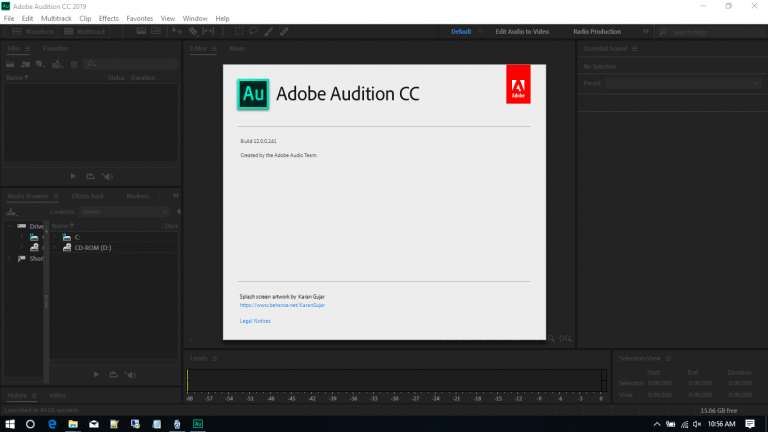Image resolution: width=768 pixels, height=432 pixels.
Task: Expand the C: drive in file list
Action: (x=55, y=237)
